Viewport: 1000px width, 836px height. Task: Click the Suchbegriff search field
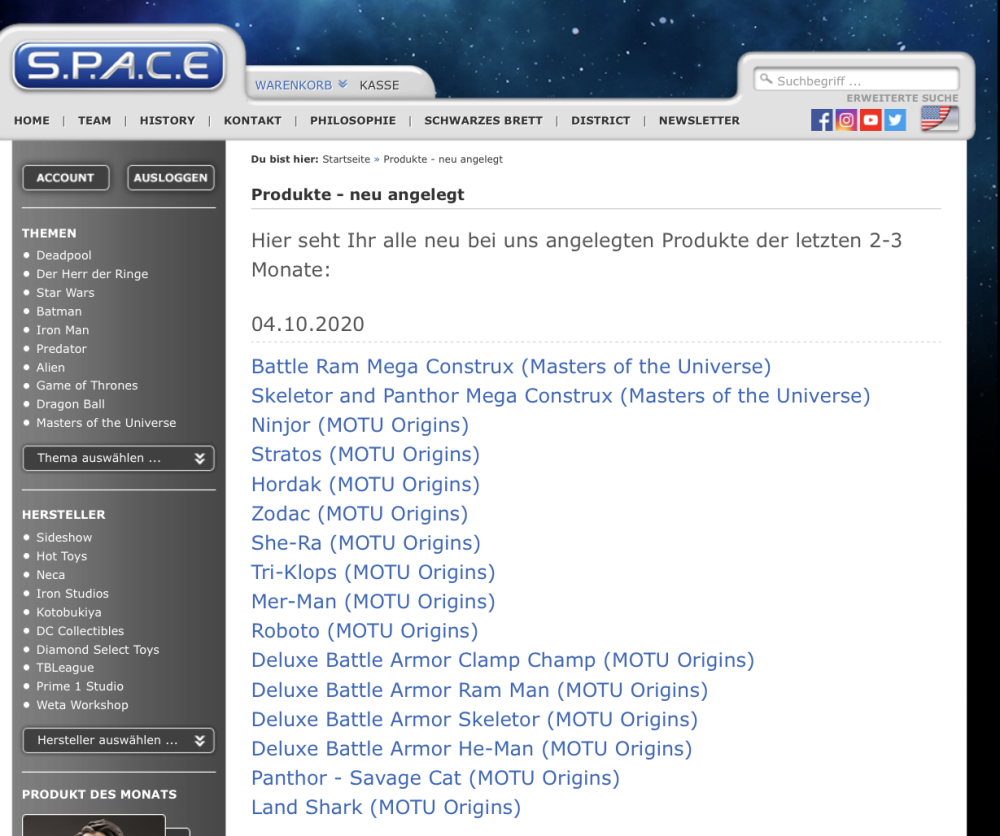[857, 80]
